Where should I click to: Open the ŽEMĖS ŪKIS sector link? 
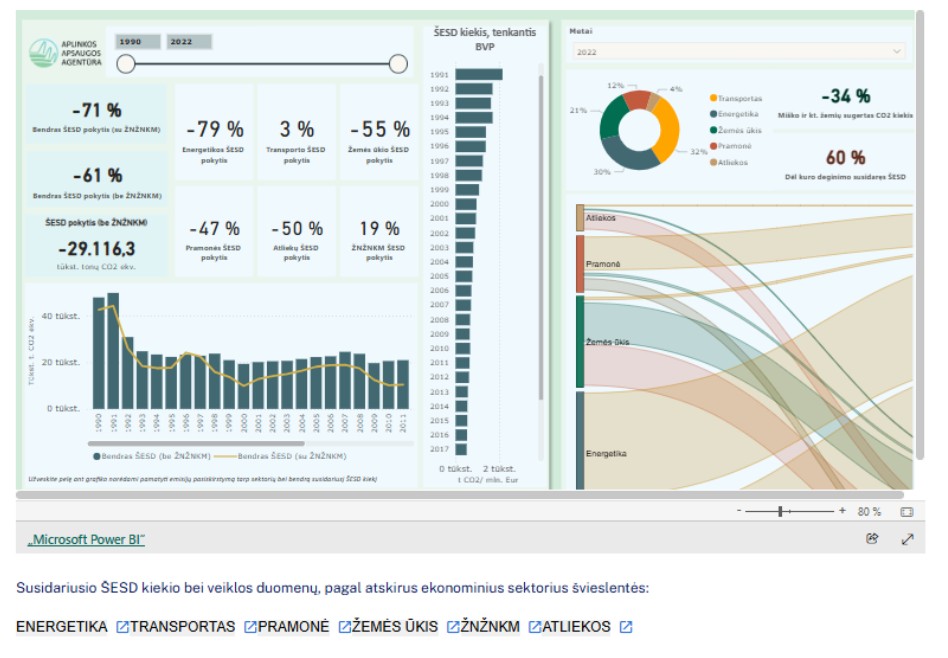[x=395, y=627]
